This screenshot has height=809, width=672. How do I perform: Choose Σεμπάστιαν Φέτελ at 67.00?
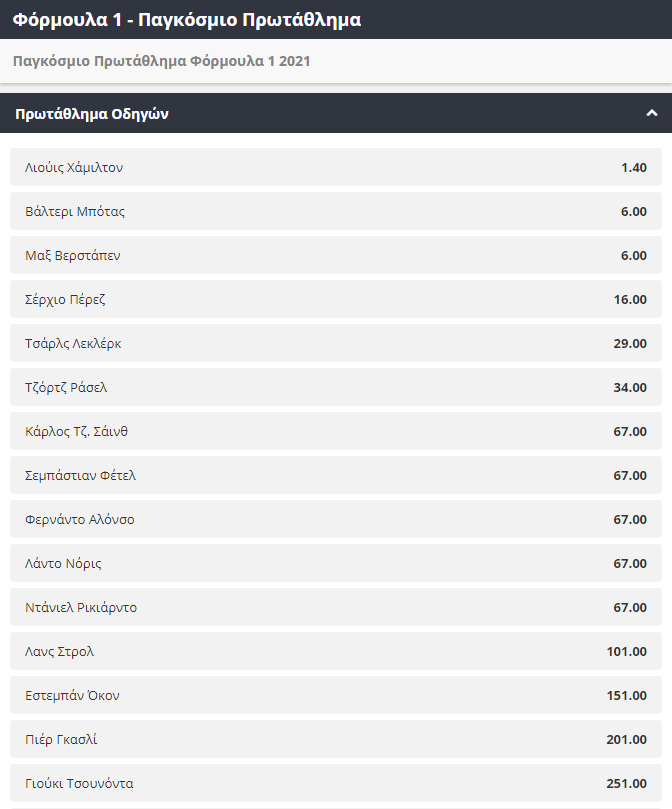335,476
